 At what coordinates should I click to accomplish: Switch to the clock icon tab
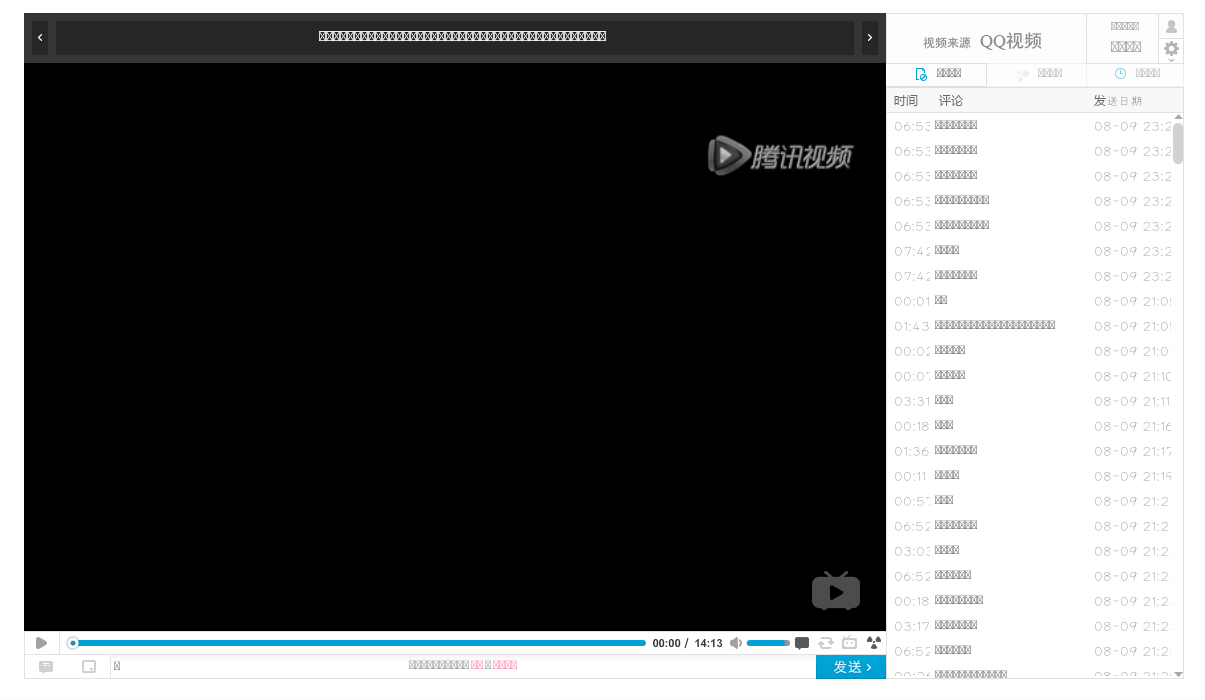tap(1135, 74)
